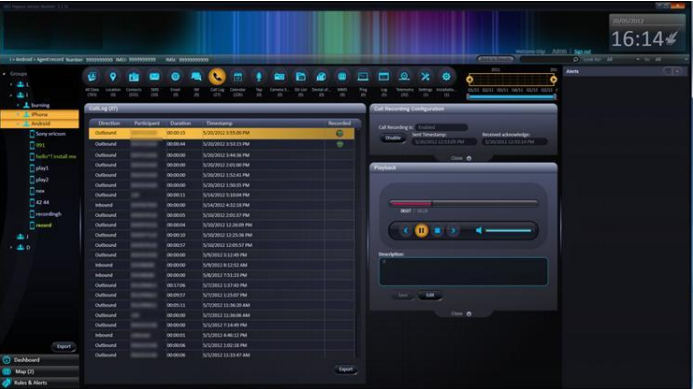
Task: Click Save under the Description box
Action: pyautogui.click(x=403, y=295)
